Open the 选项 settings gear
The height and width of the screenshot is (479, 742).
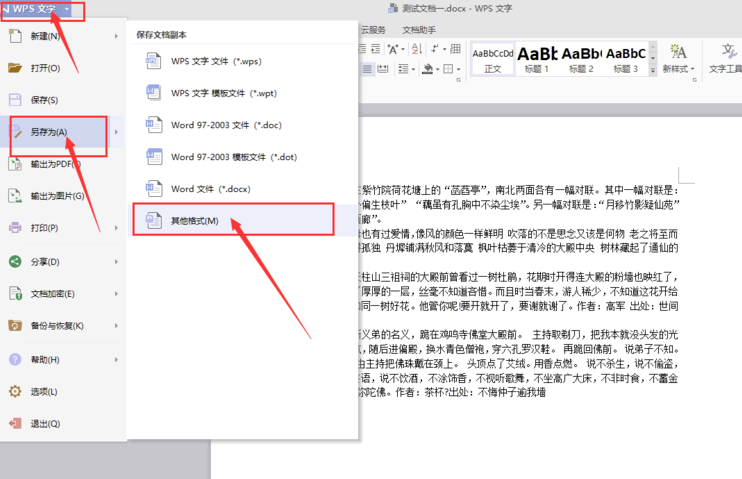[x=15, y=391]
